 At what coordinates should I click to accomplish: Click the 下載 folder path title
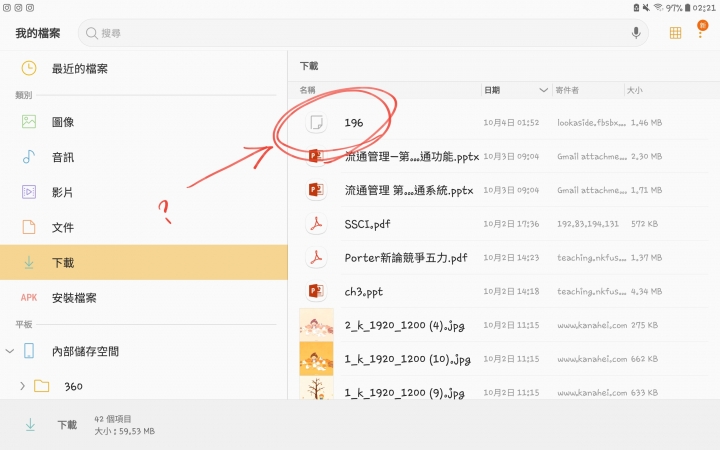[x=309, y=66]
